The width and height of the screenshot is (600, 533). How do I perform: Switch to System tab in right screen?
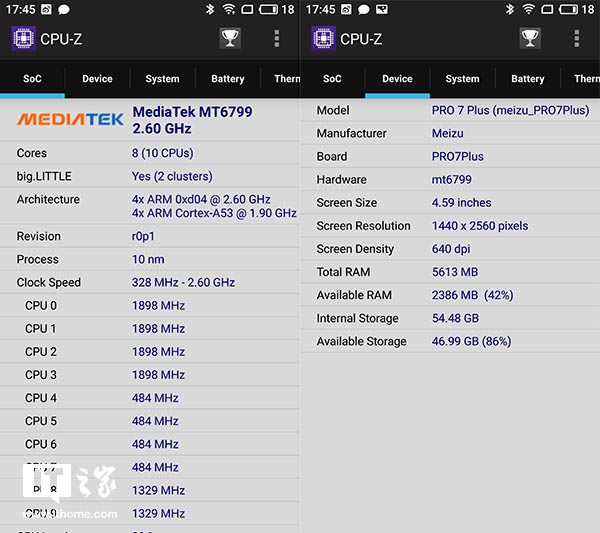pos(462,79)
